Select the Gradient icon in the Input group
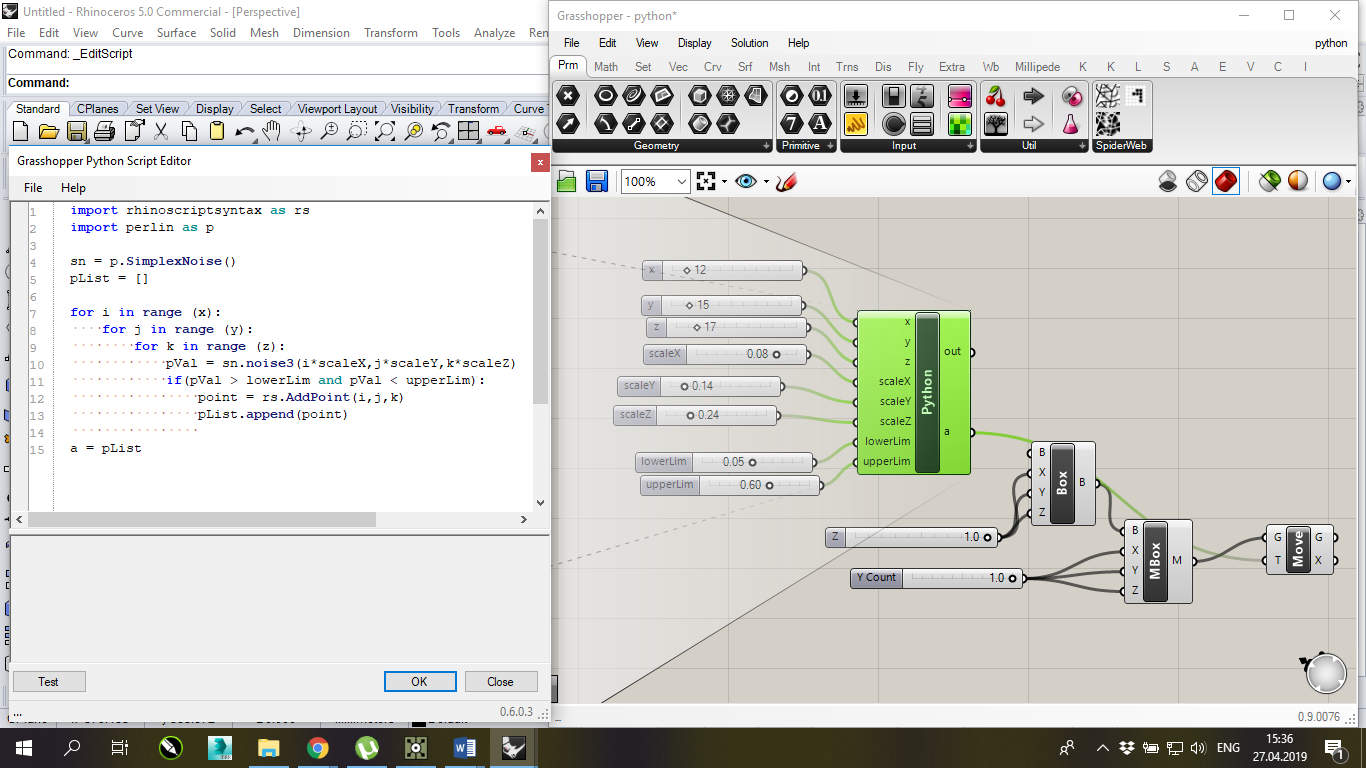Viewport: 1366px width, 768px height. point(960,97)
